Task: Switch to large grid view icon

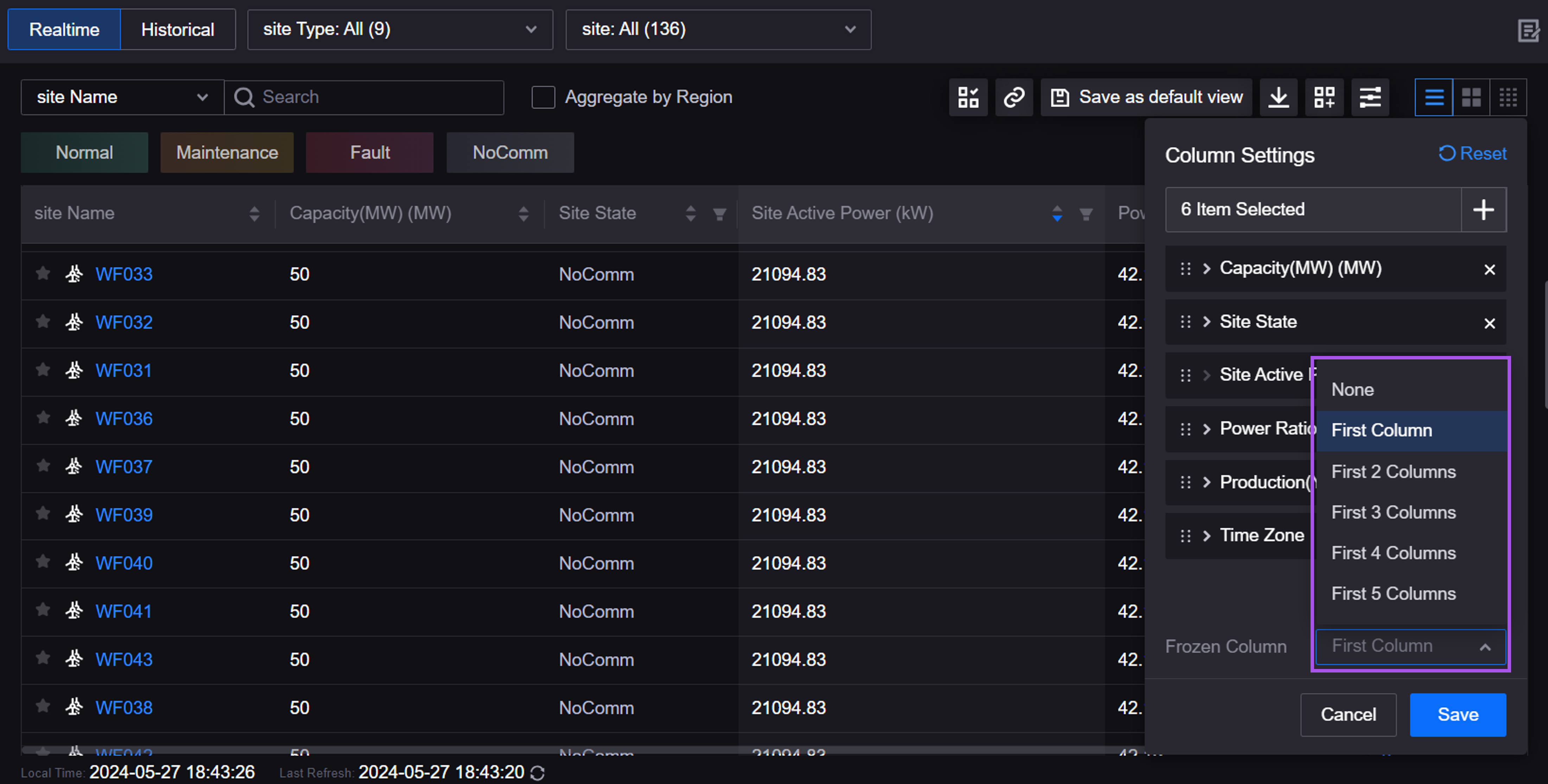Action: (1471, 97)
